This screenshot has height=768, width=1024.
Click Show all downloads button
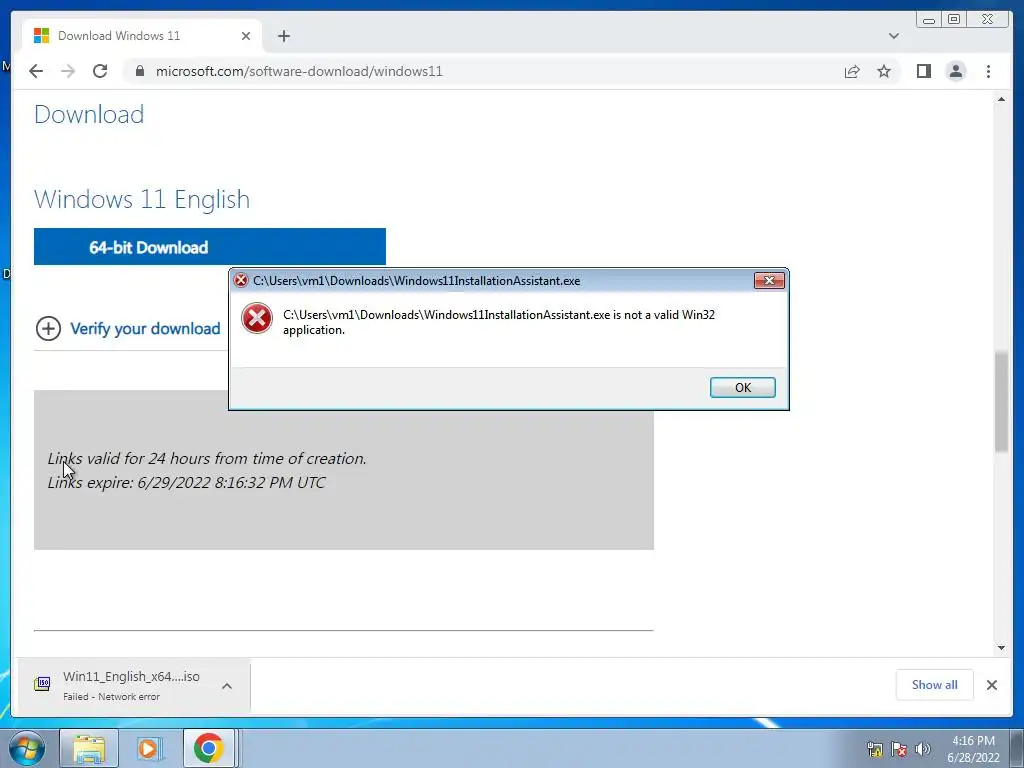tap(935, 684)
